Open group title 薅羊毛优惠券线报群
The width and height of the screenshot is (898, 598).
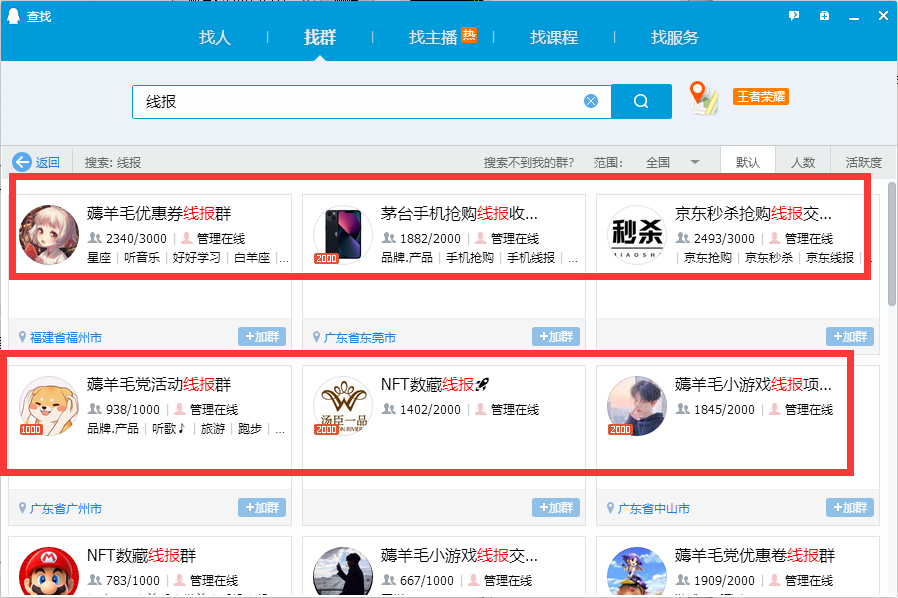[159, 214]
